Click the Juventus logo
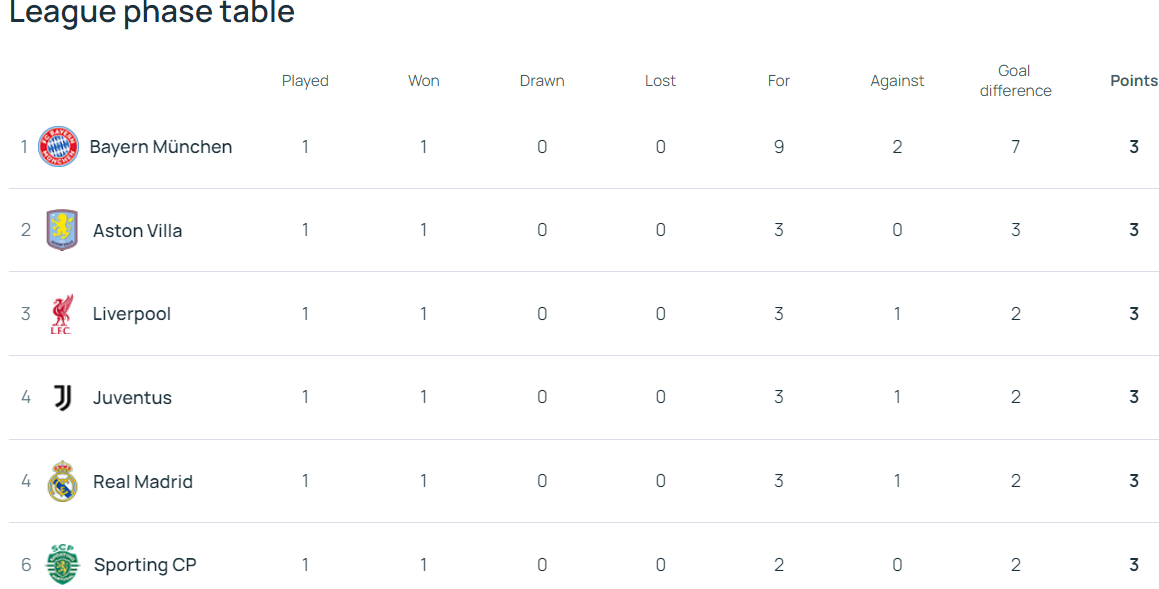1159x589 pixels. point(63,398)
